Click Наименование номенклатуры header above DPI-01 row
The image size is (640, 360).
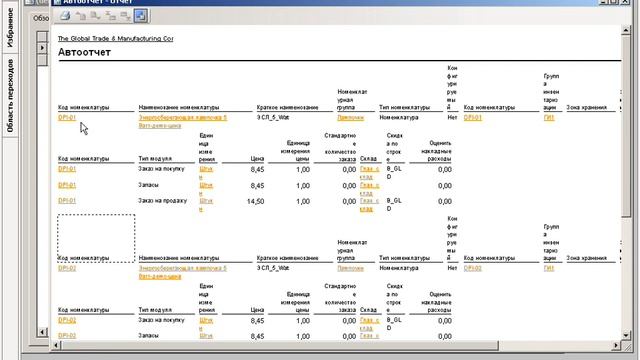click(x=179, y=107)
